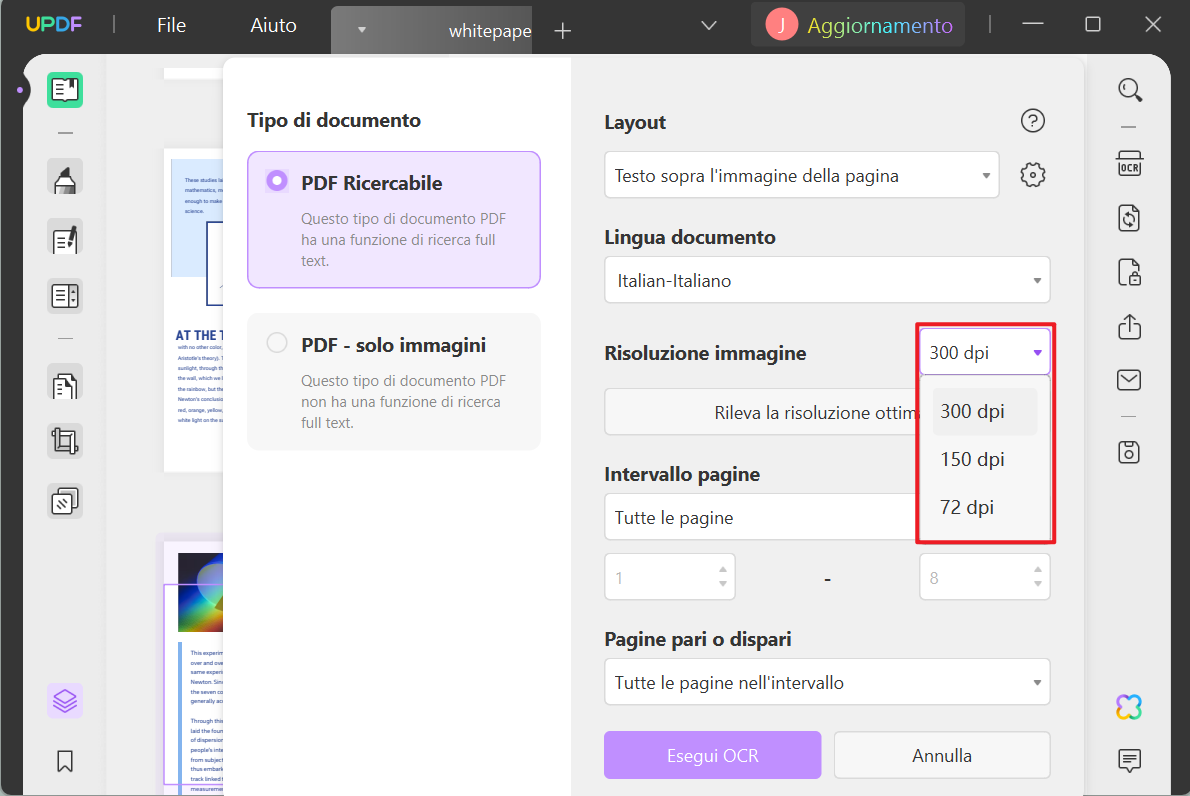1190x796 pixels.
Task: Toggle the reading mode icon
Action: coord(64,89)
